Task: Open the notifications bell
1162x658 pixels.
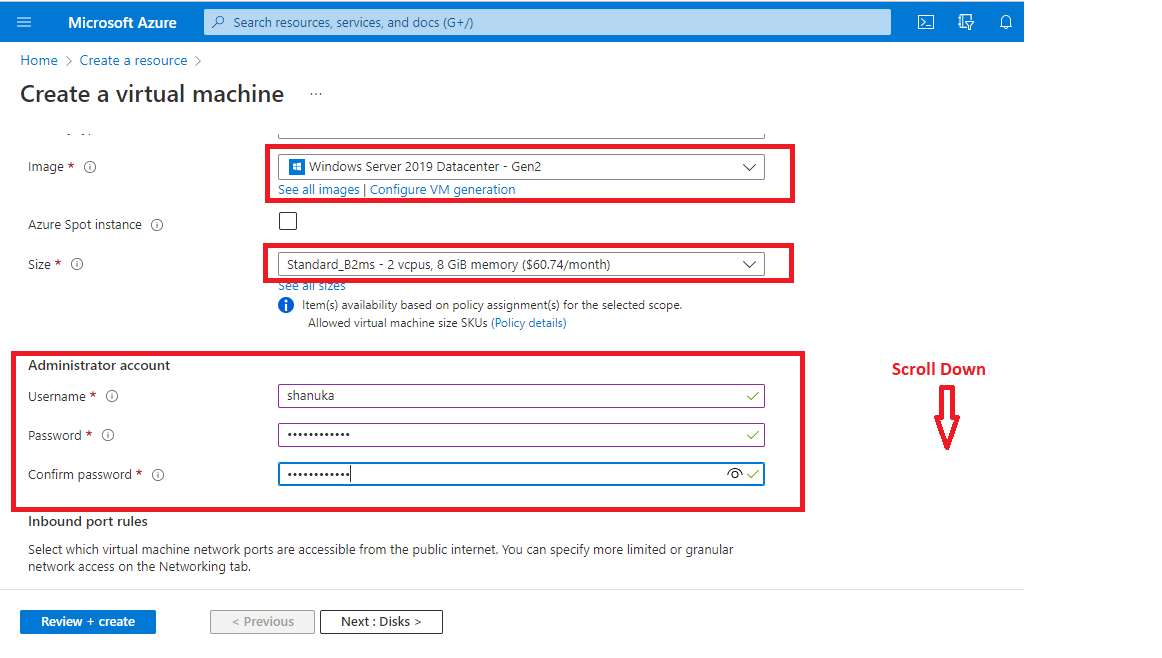Action: (1006, 22)
